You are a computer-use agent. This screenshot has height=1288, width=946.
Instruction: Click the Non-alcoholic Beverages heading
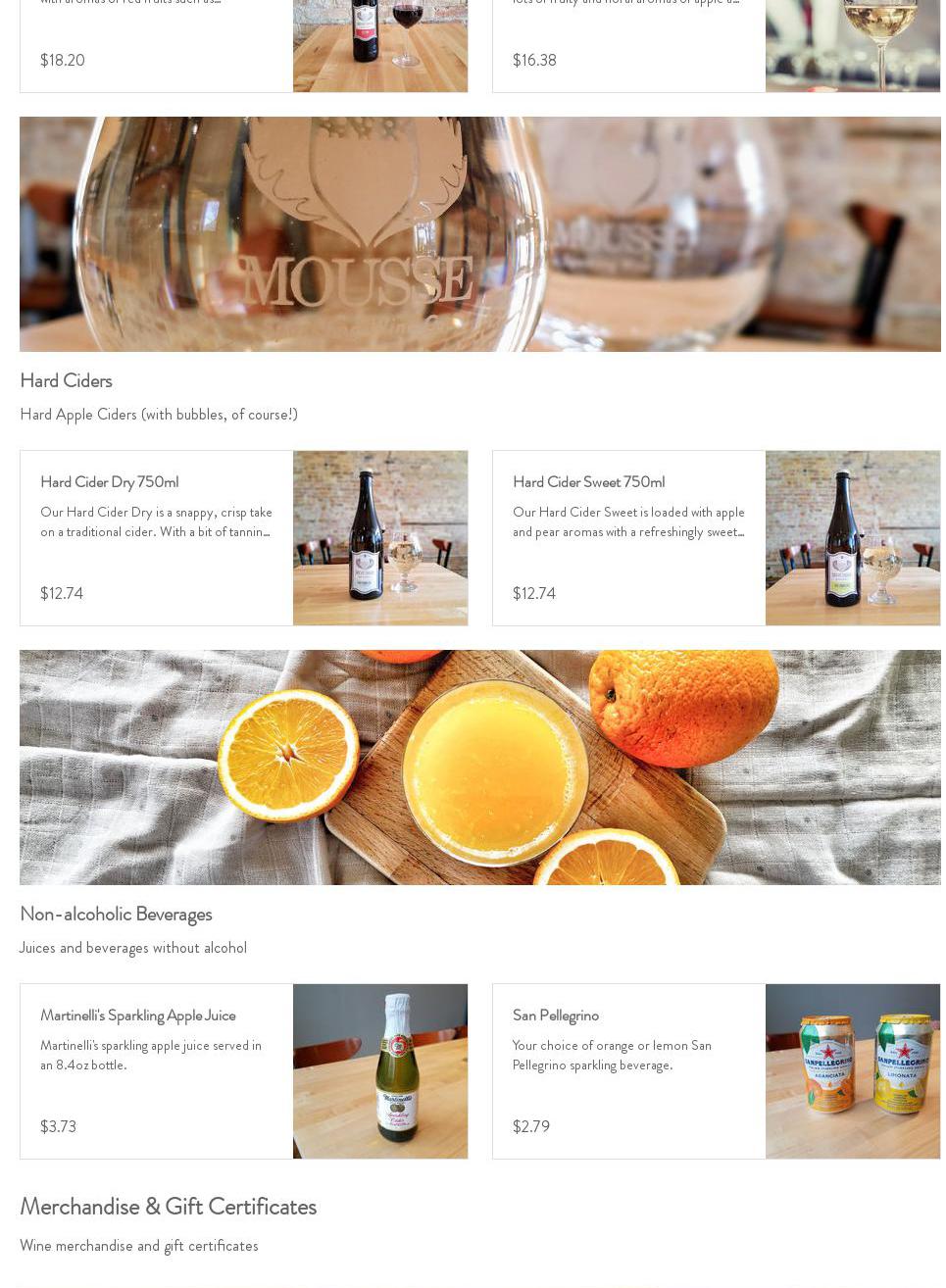coord(116,914)
